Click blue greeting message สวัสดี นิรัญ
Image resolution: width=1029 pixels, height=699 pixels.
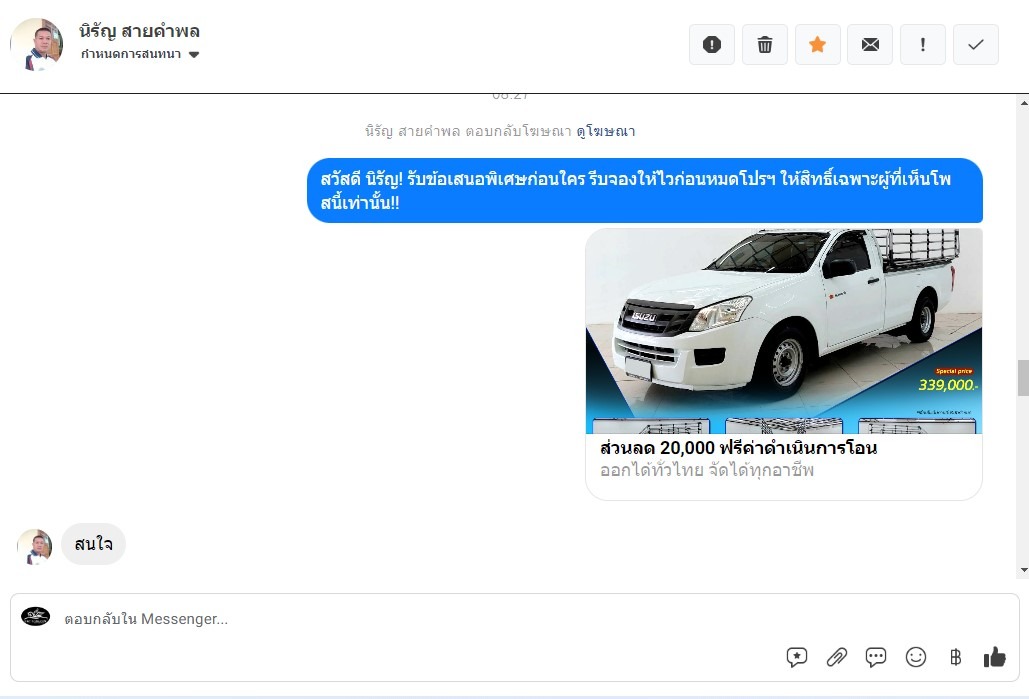point(644,190)
